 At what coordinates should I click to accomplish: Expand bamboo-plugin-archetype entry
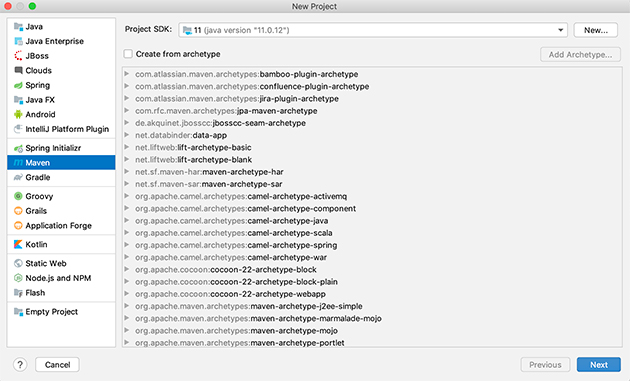[127, 74]
